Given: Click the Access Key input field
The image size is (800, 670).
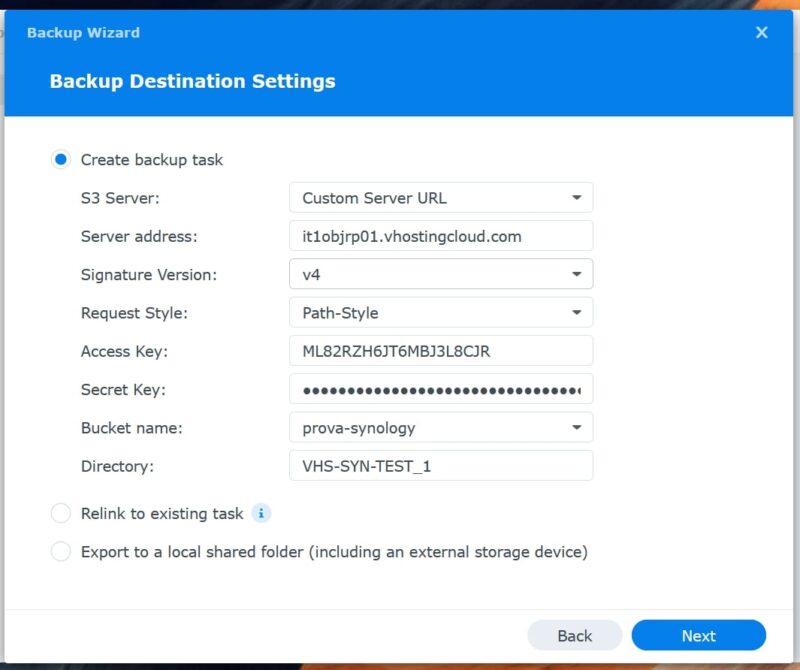Looking at the screenshot, I should coord(441,351).
